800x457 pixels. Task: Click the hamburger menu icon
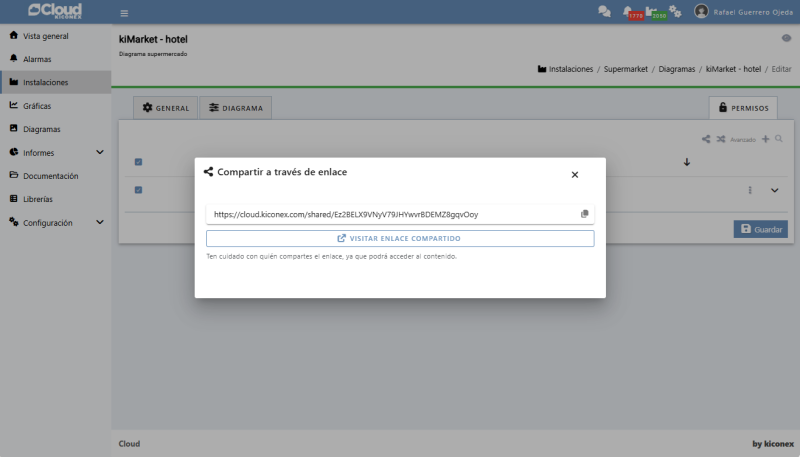point(124,13)
